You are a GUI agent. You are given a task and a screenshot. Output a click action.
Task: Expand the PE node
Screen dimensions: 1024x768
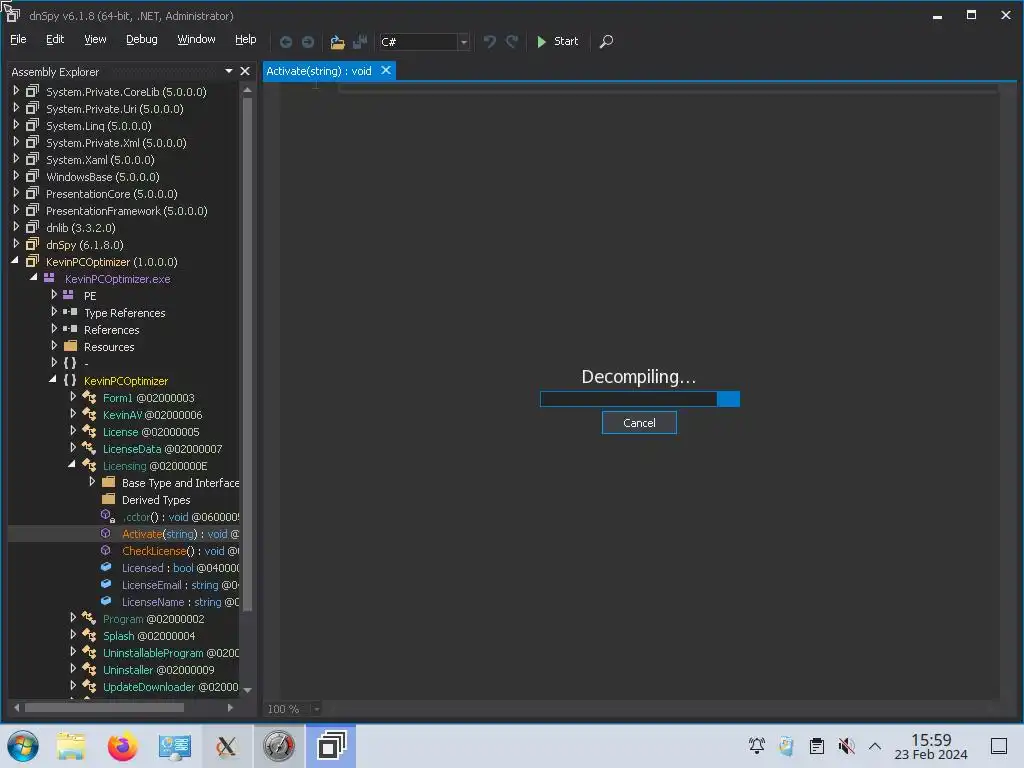[54, 295]
